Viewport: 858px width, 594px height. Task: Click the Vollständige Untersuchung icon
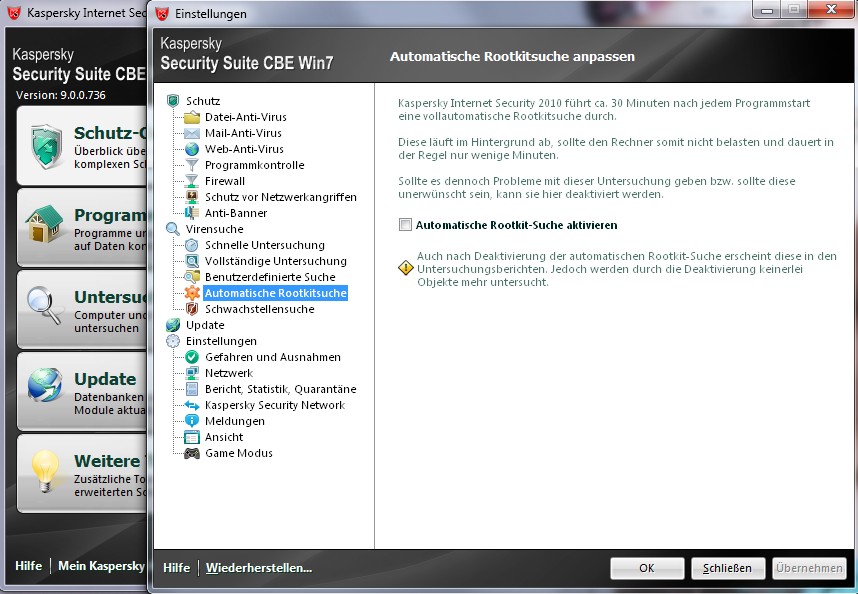[x=192, y=261]
